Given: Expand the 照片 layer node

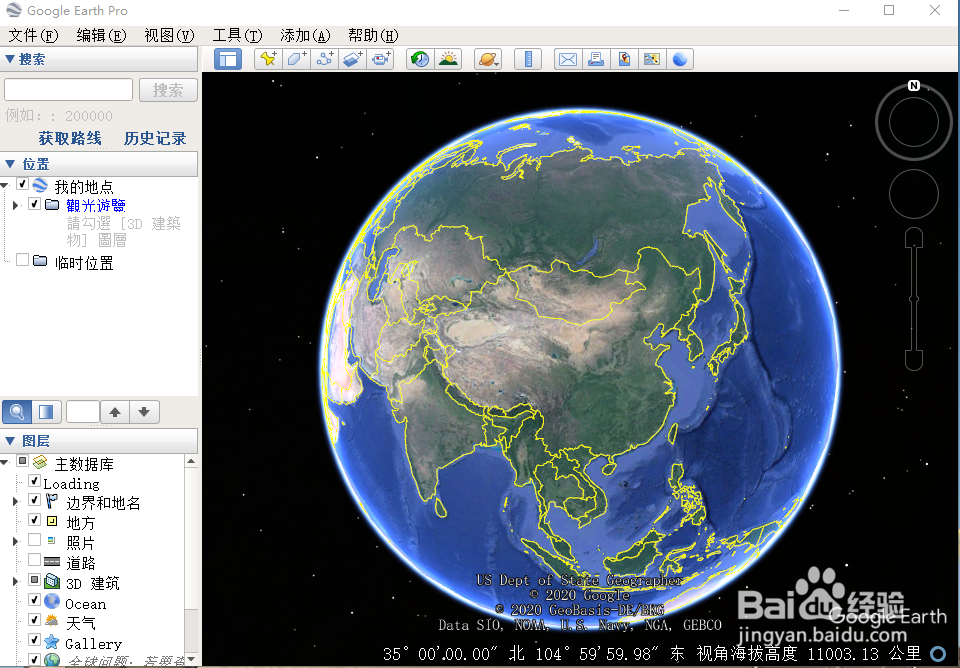Looking at the screenshot, I should point(16,541).
